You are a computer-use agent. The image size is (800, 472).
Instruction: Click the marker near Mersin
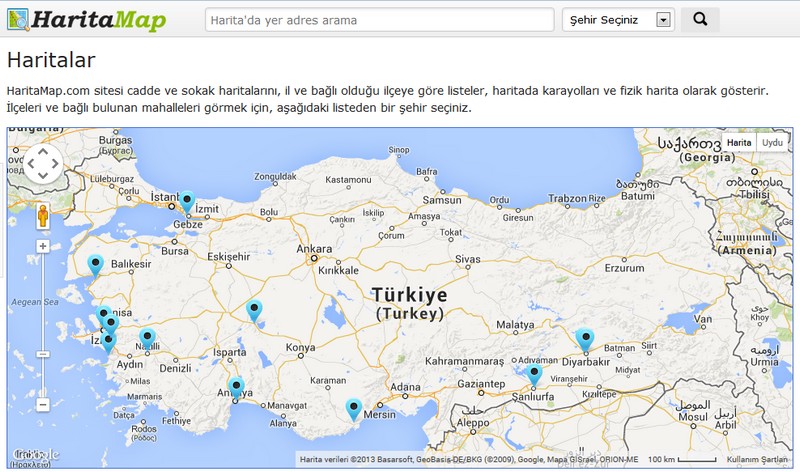pyautogui.click(x=353, y=410)
